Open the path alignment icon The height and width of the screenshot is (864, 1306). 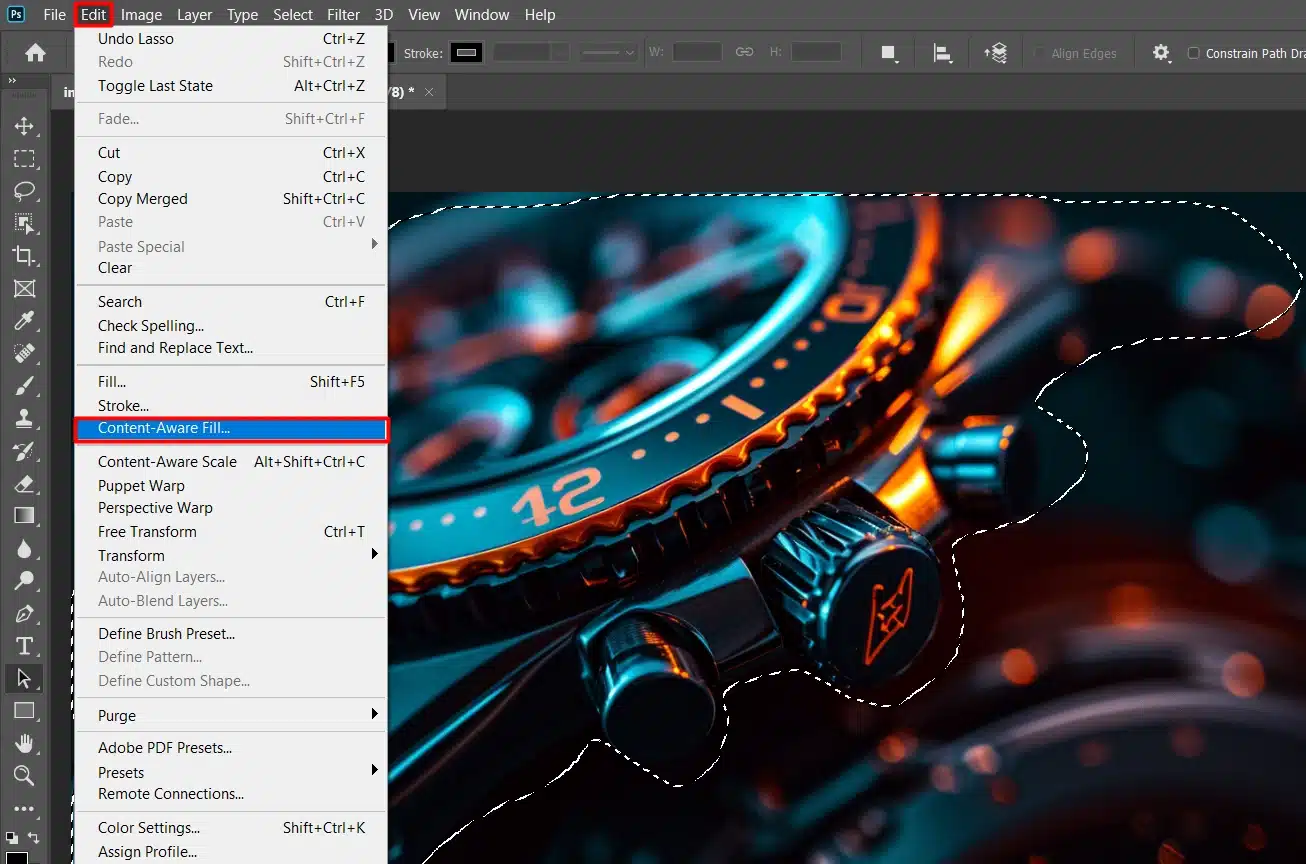point(942,54)
